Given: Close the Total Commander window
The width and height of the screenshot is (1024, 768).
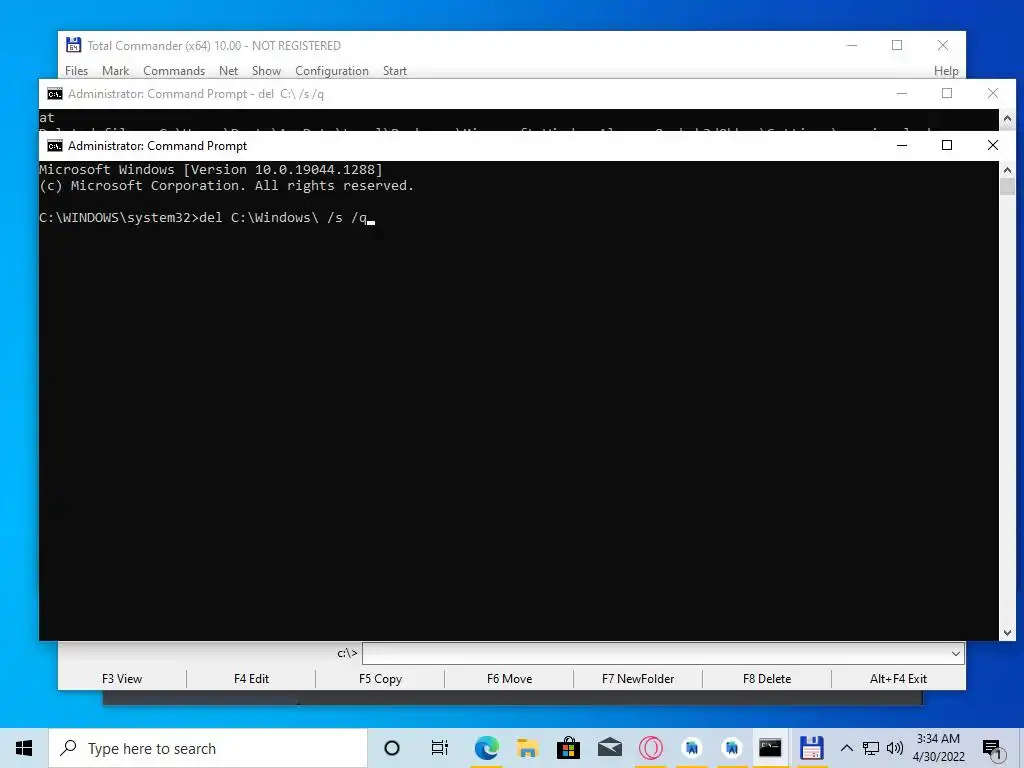Looking at the screenshot, I should click(x=942, y=45).
